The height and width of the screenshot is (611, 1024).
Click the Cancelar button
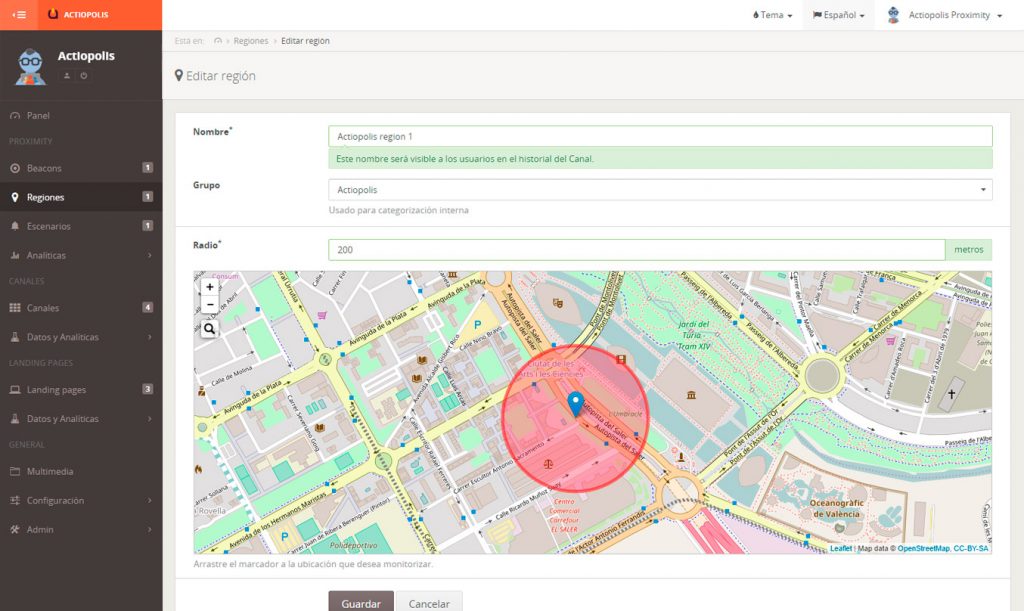(x=429, y=603)
